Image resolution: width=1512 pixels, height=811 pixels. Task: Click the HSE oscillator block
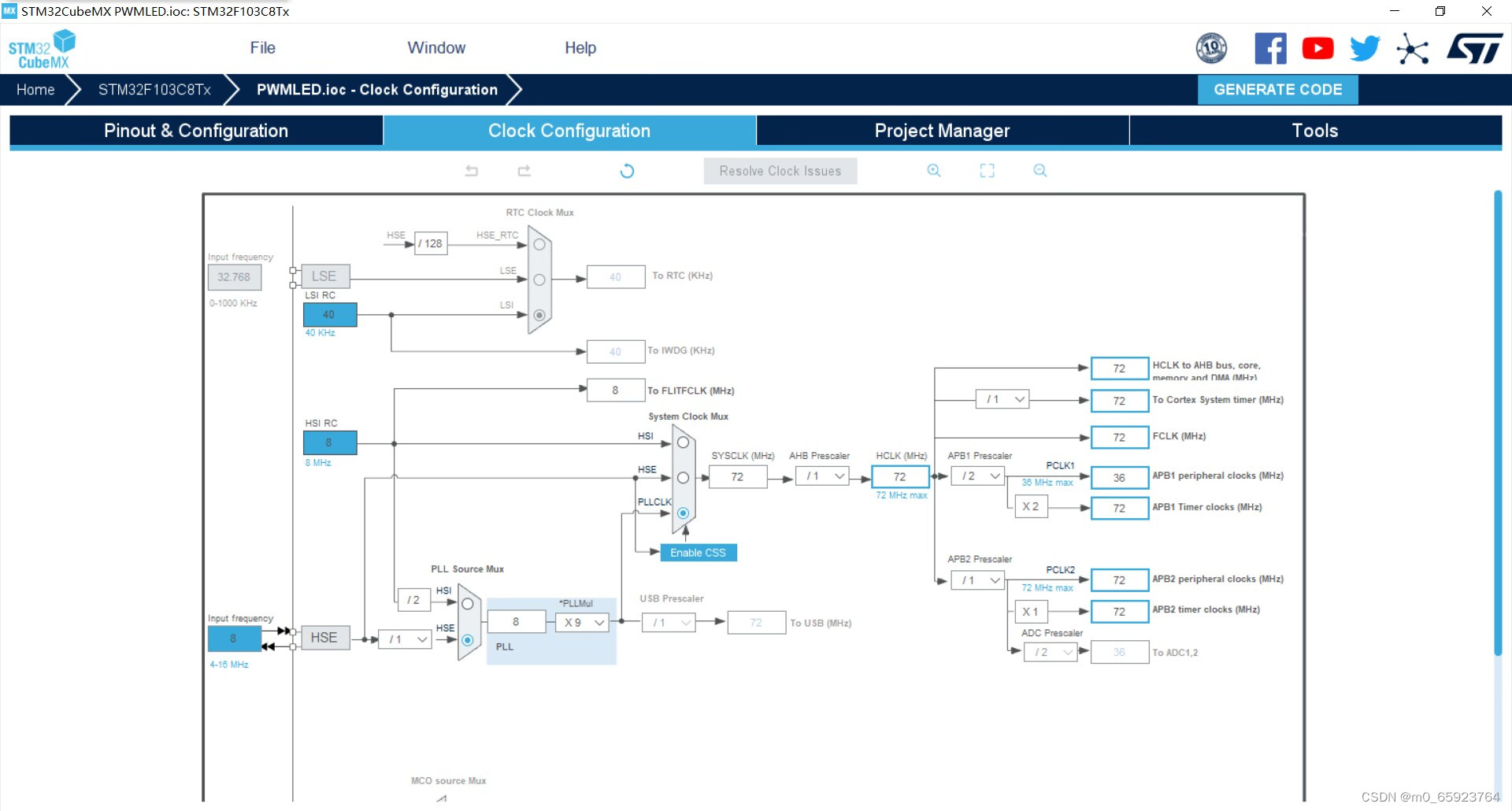pos(324,638)
